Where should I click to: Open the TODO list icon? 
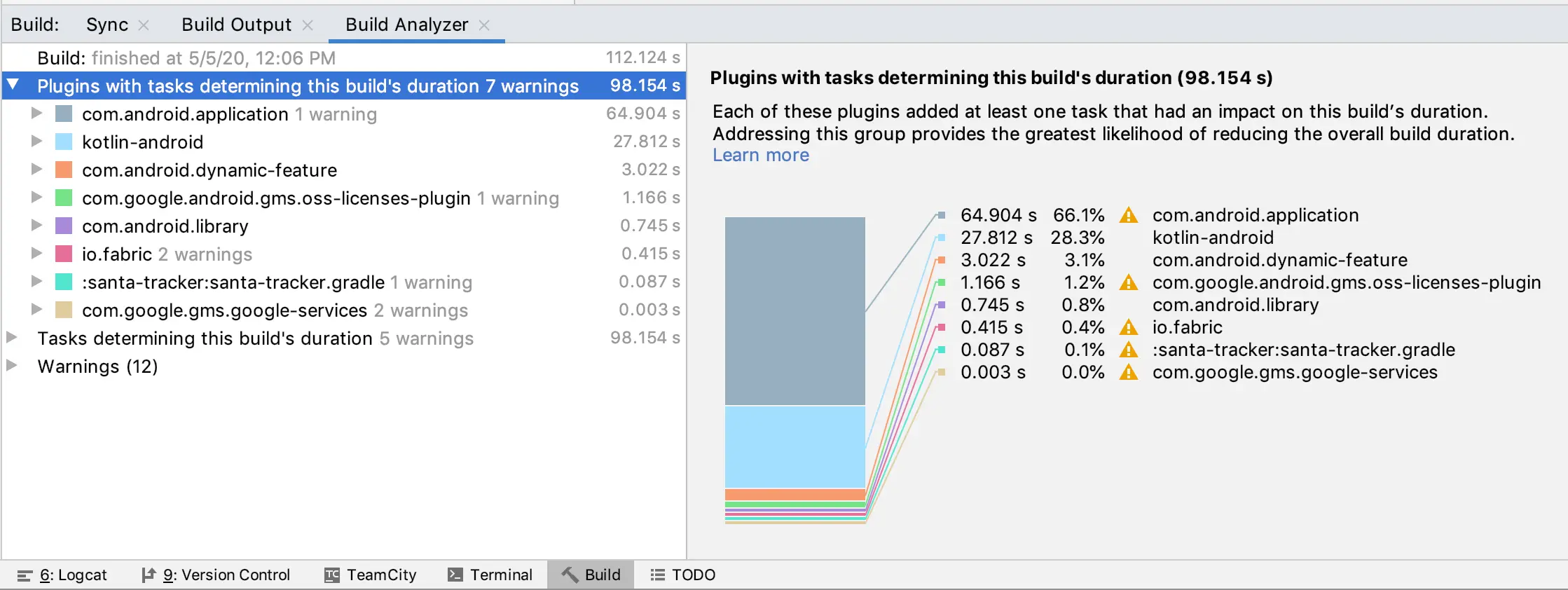coord(657,575)
